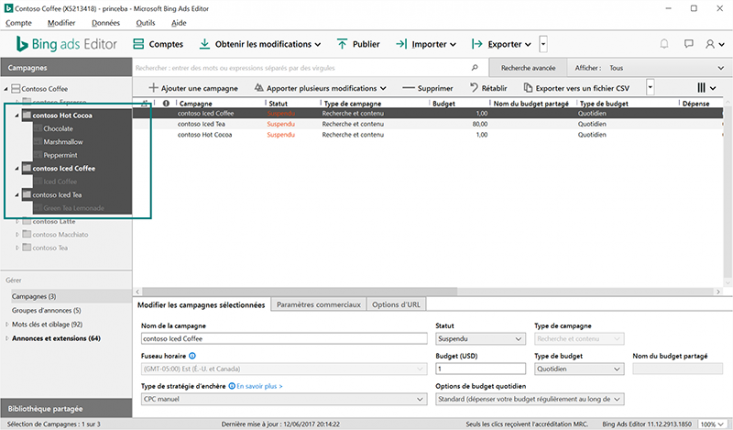The height and width of the screenshot is (430, 733).
Task: Click the Publier upload arrow icon
Action: point(342,44)
